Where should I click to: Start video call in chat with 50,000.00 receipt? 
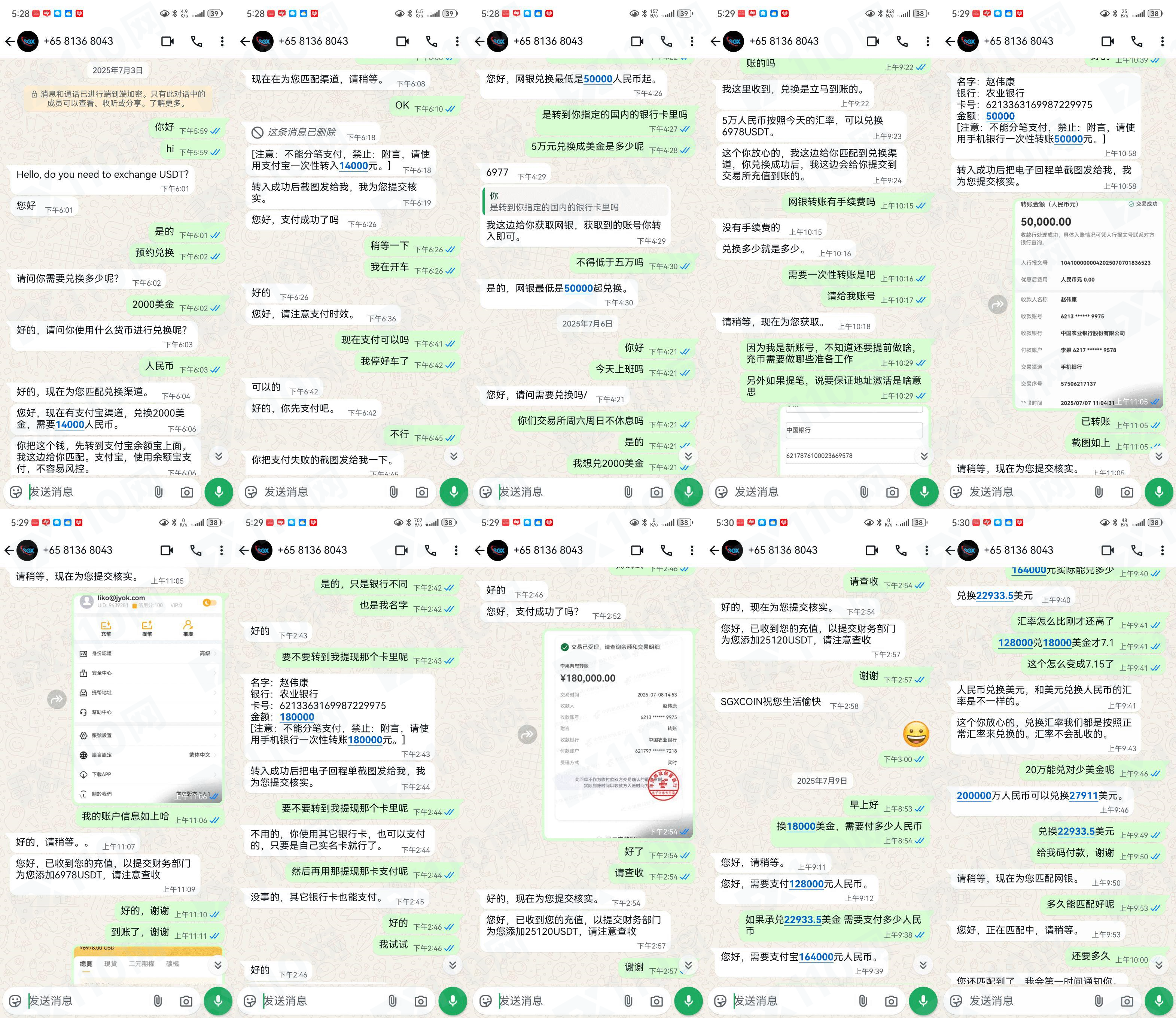[x=1108, y=42]
